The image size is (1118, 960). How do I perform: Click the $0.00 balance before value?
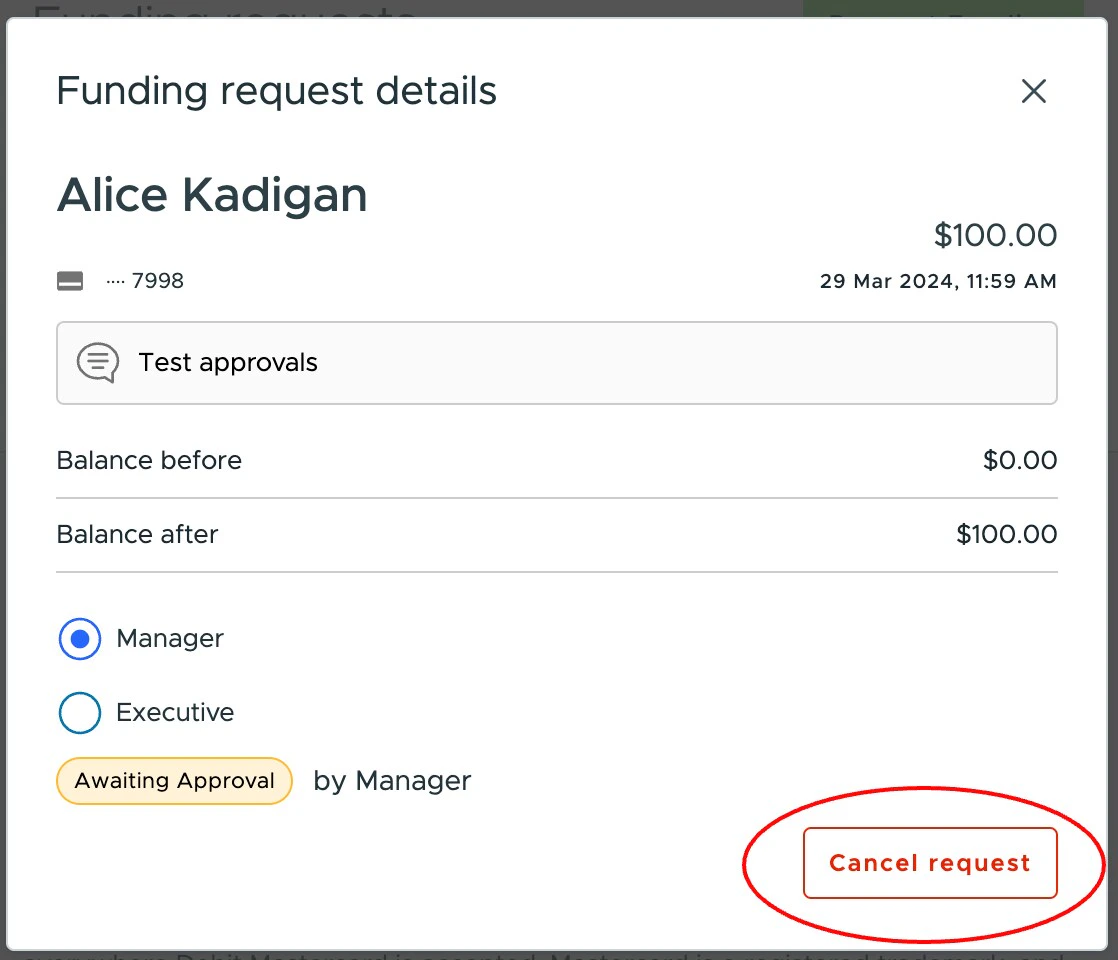pyautogui.click(x=1020, y=460)
